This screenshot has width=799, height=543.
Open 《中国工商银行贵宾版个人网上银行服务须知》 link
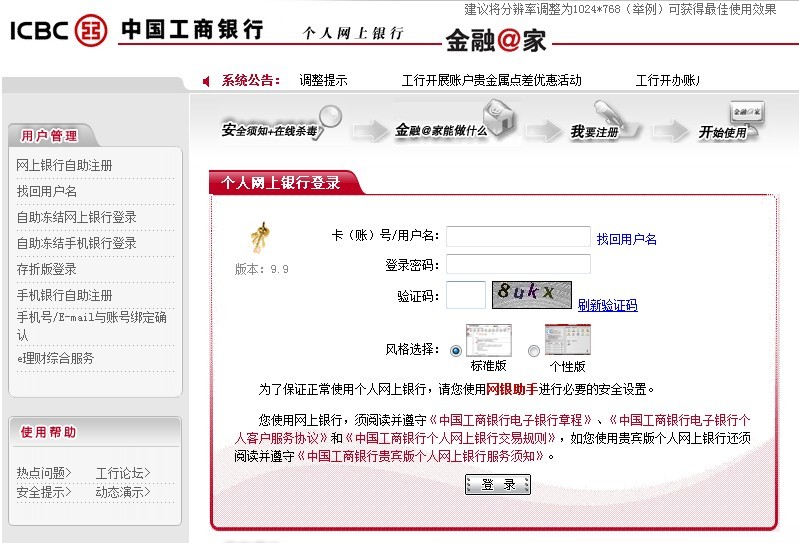pos(421,456)
